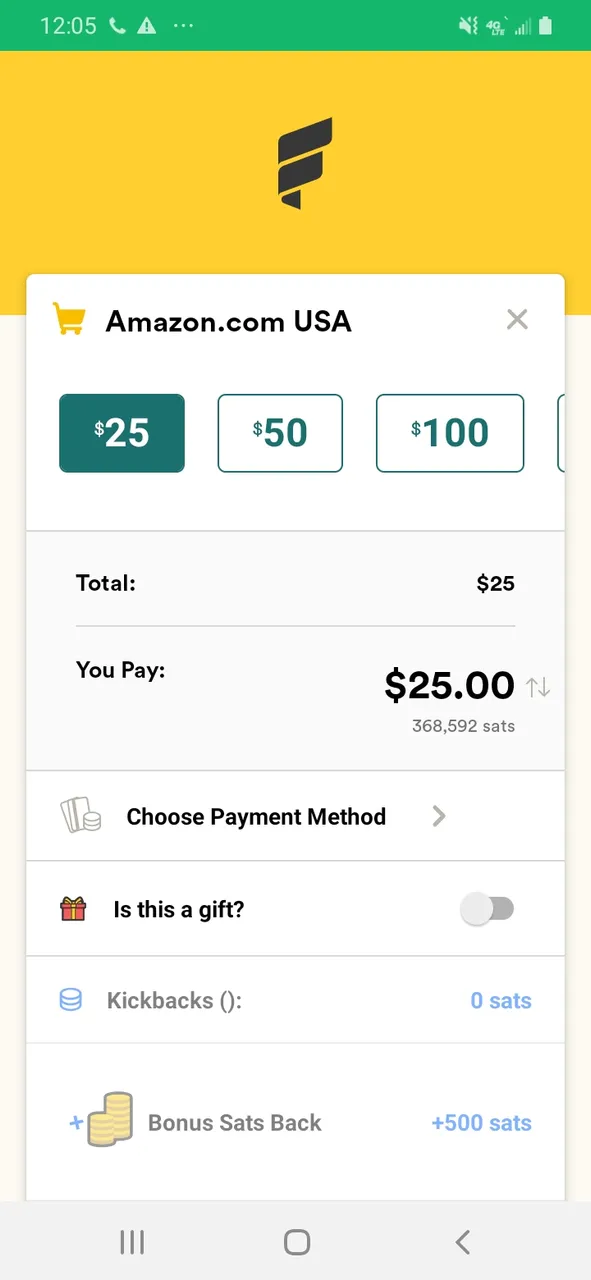Tap the partially visible fourth amount option
591x1280 pixels.
coord(561,433)
